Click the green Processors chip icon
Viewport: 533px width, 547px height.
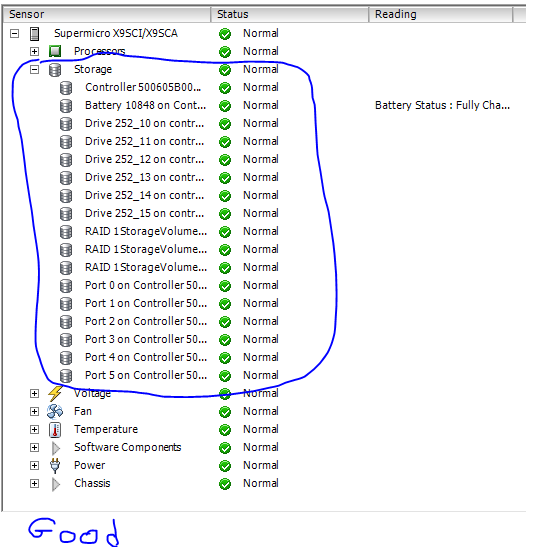tap(55, 51)
